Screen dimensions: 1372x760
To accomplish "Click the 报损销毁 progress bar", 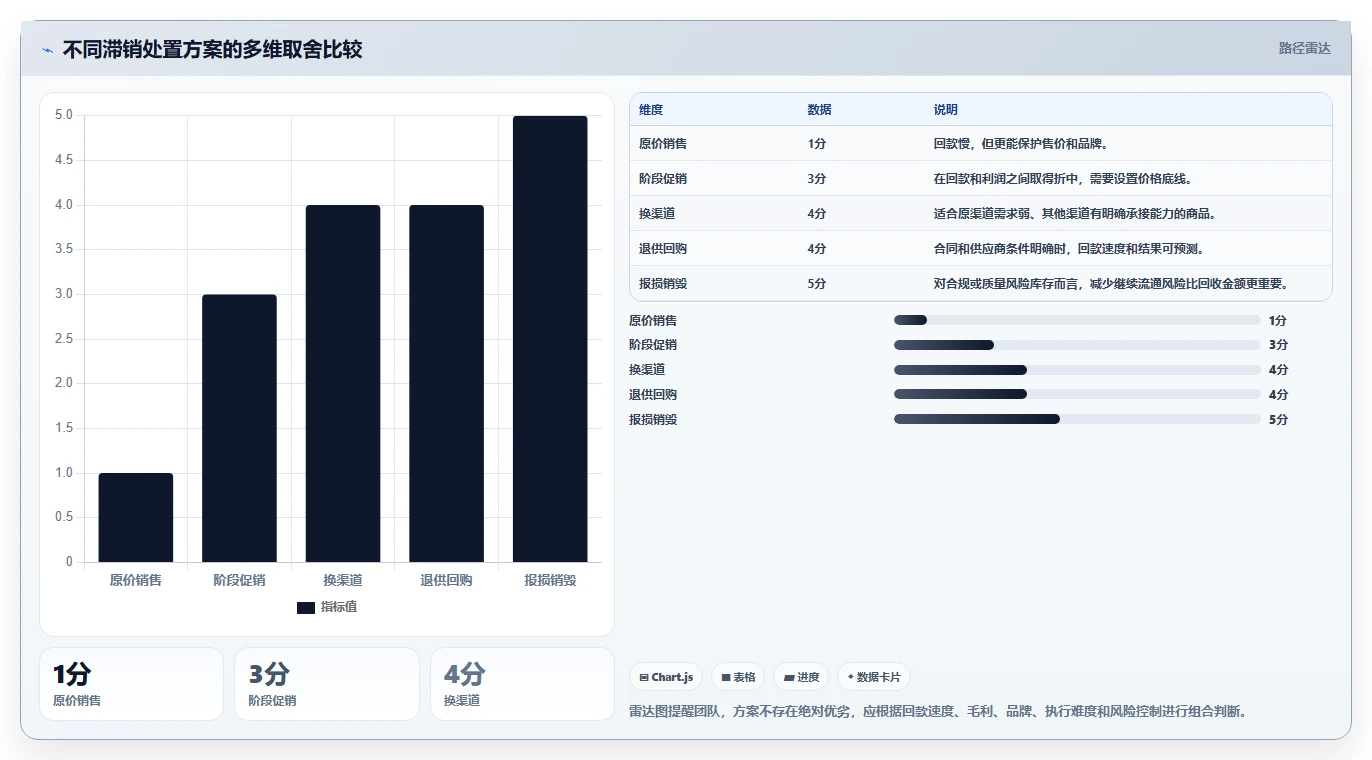I will coord(1077,419).
